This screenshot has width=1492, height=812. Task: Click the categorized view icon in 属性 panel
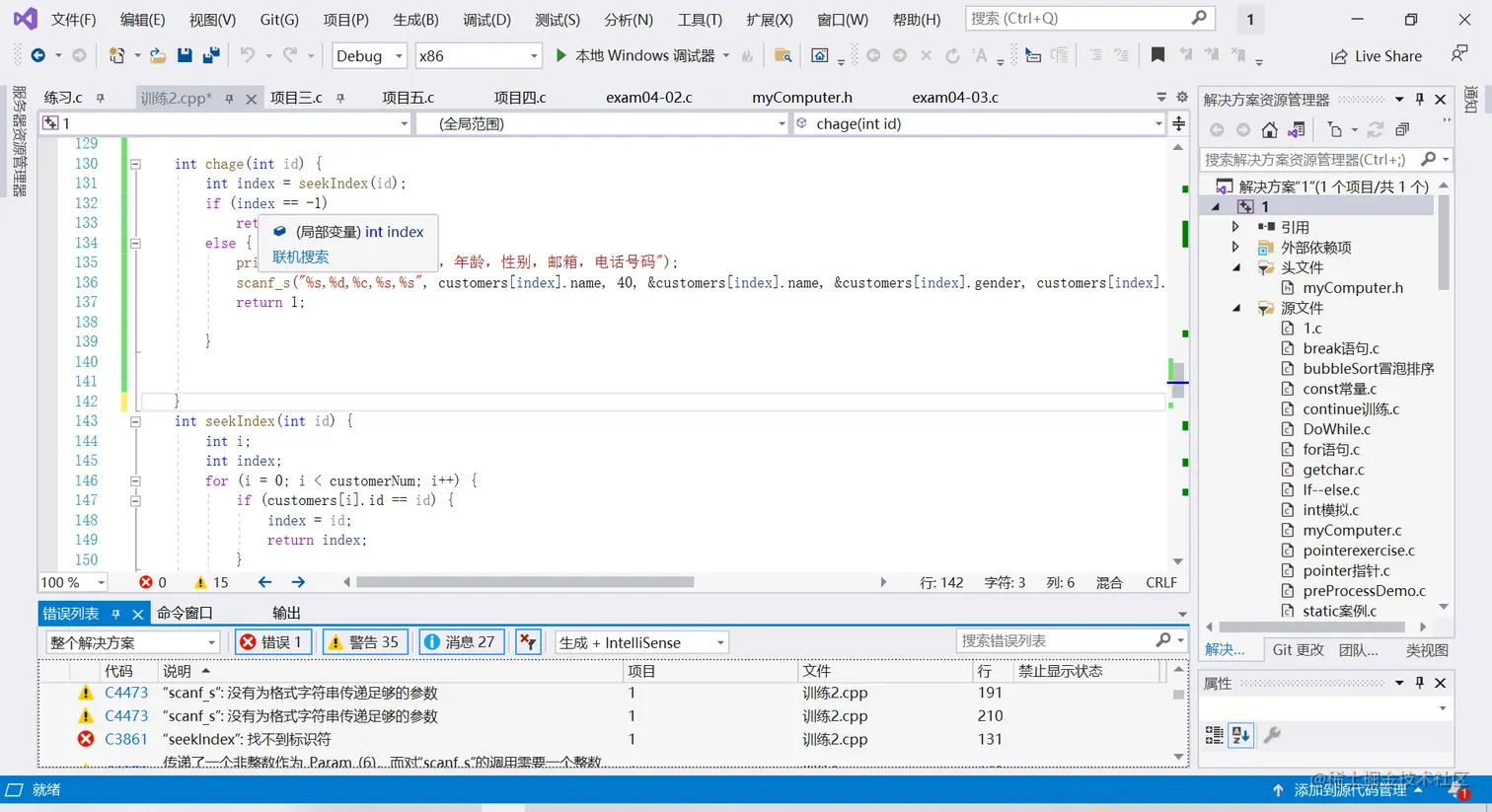tap(1215, 735)
